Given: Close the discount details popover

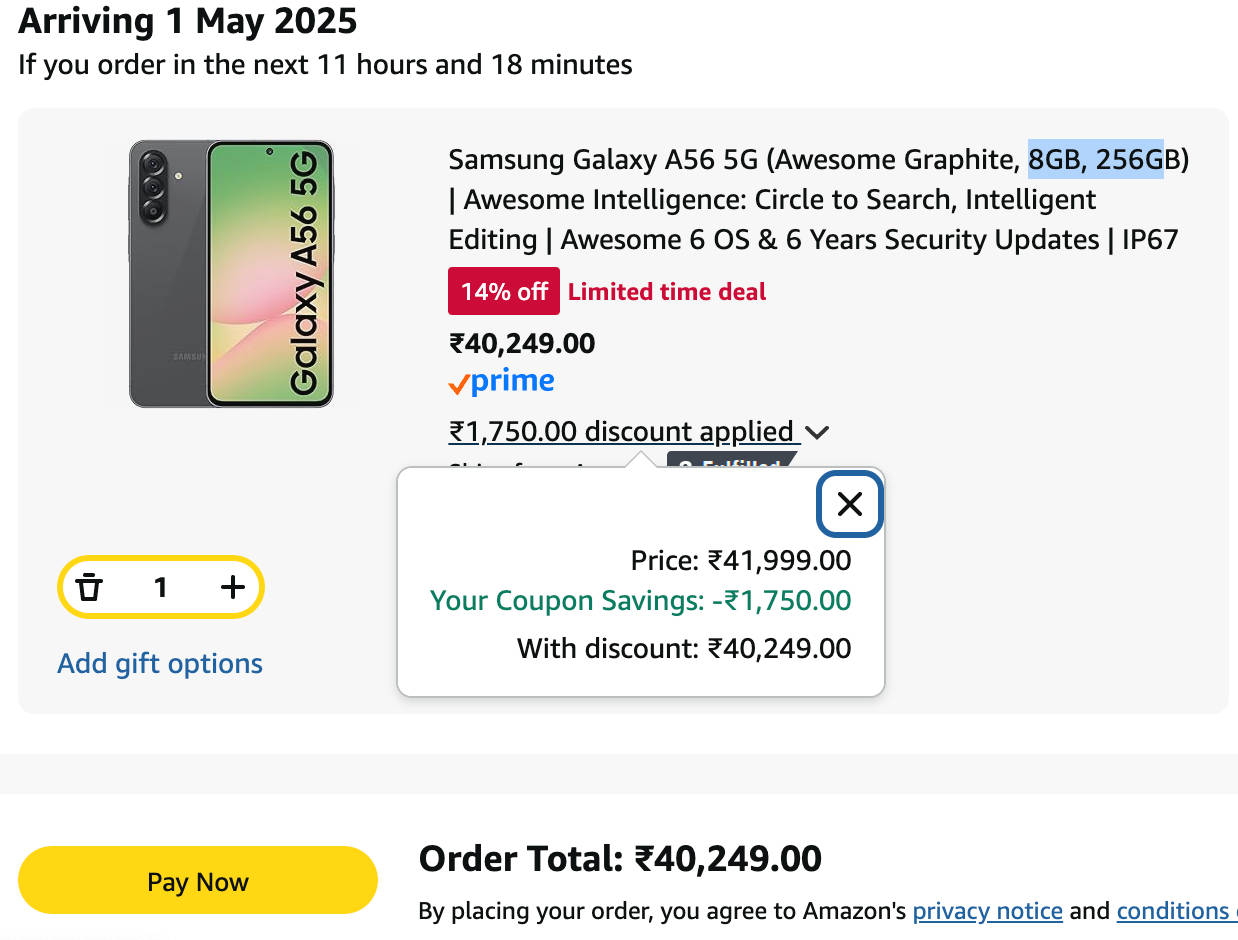Looking at the screenshot, I should coord(849,504).
